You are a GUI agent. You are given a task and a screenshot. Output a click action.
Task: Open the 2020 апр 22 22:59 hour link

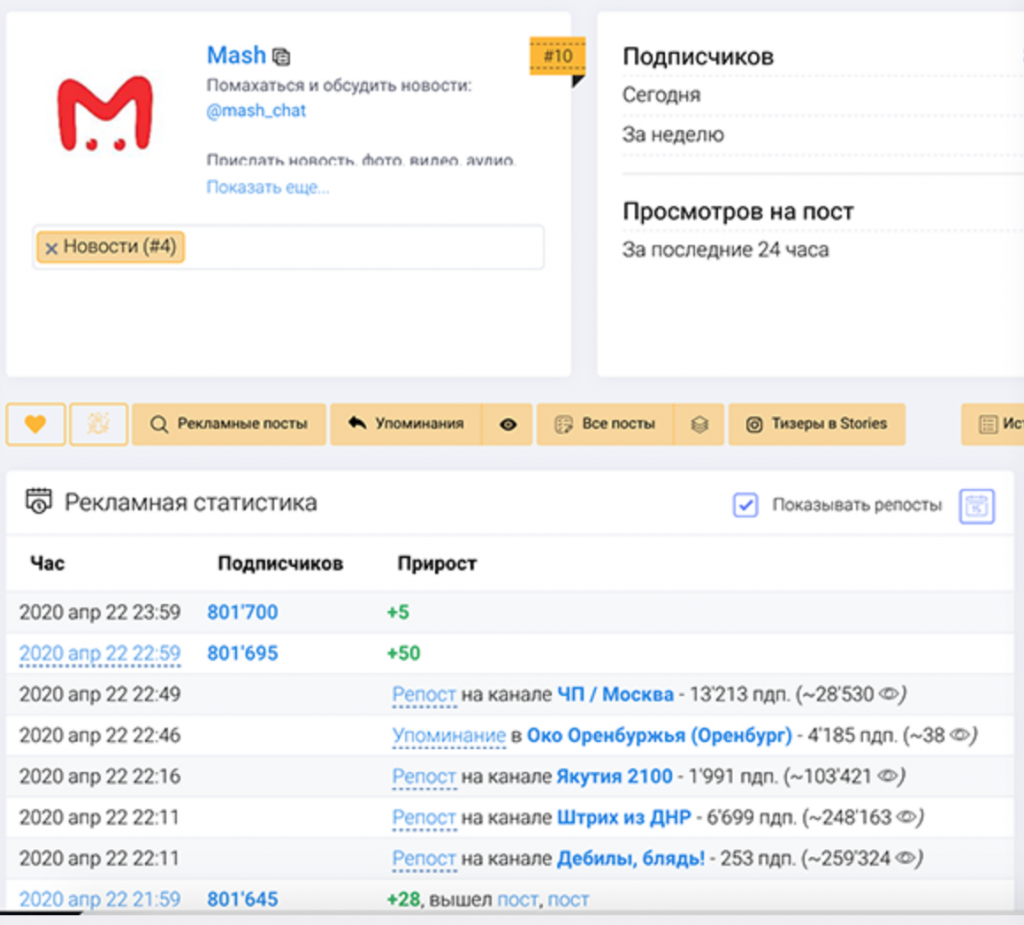coord(100,653)
